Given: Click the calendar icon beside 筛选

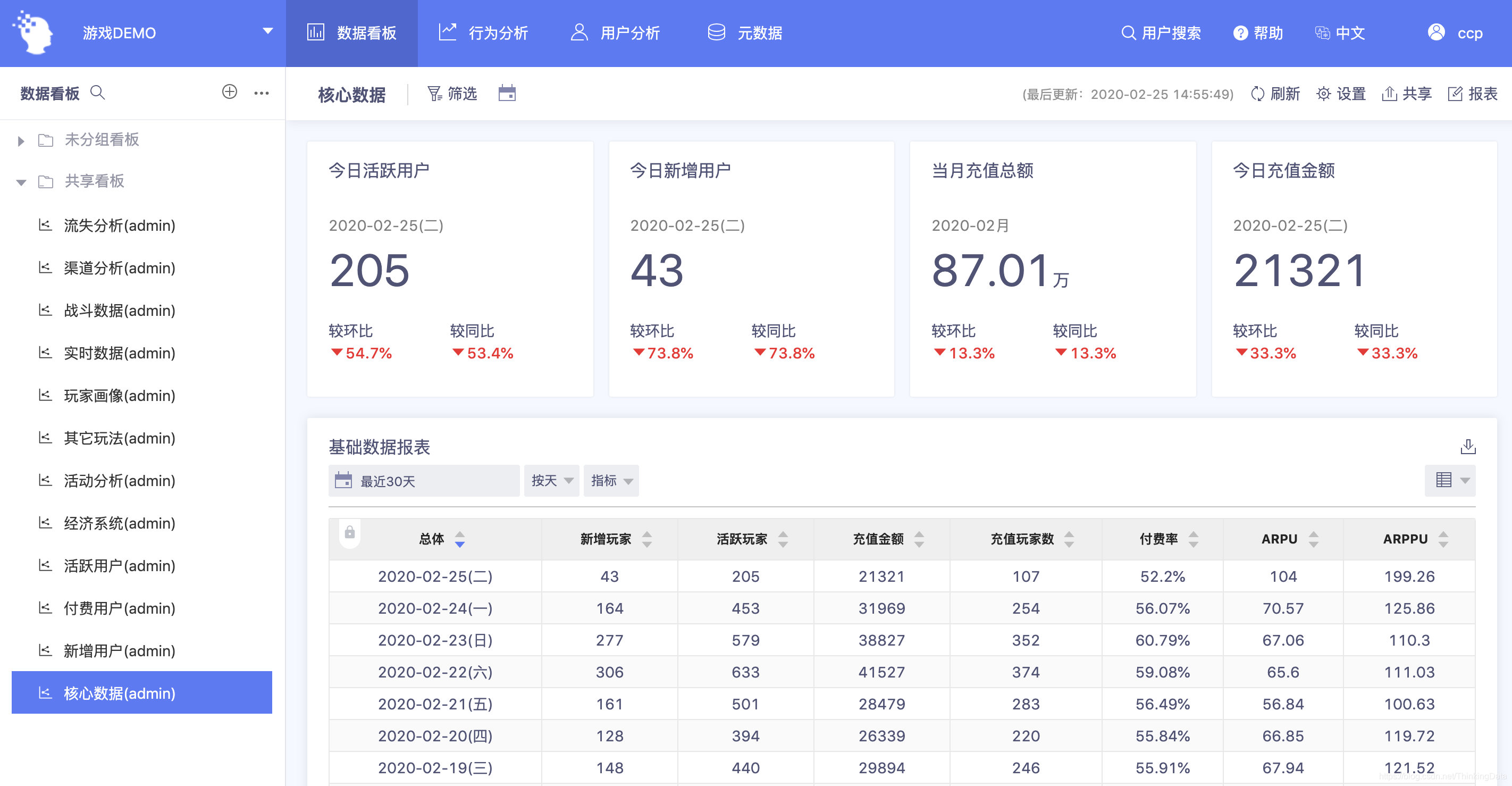Looking at the screenshot, I should 507,94.
